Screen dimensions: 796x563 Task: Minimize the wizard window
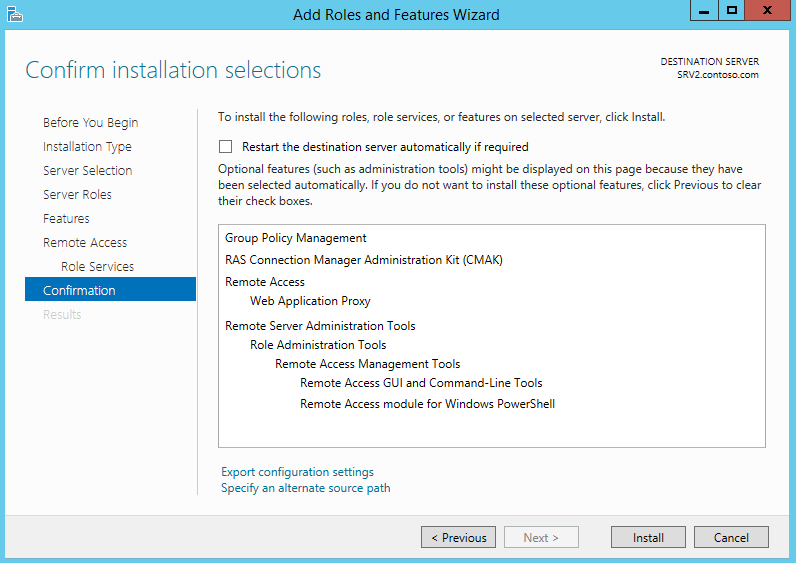pos(704,11)
